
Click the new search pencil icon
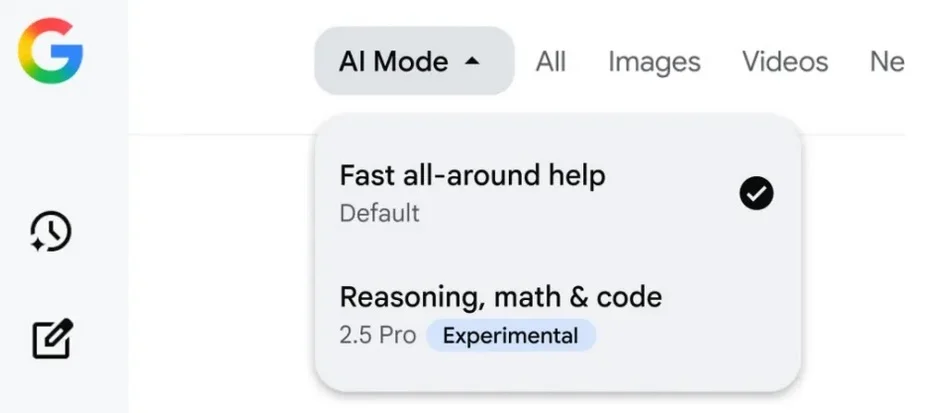point(53,340)
